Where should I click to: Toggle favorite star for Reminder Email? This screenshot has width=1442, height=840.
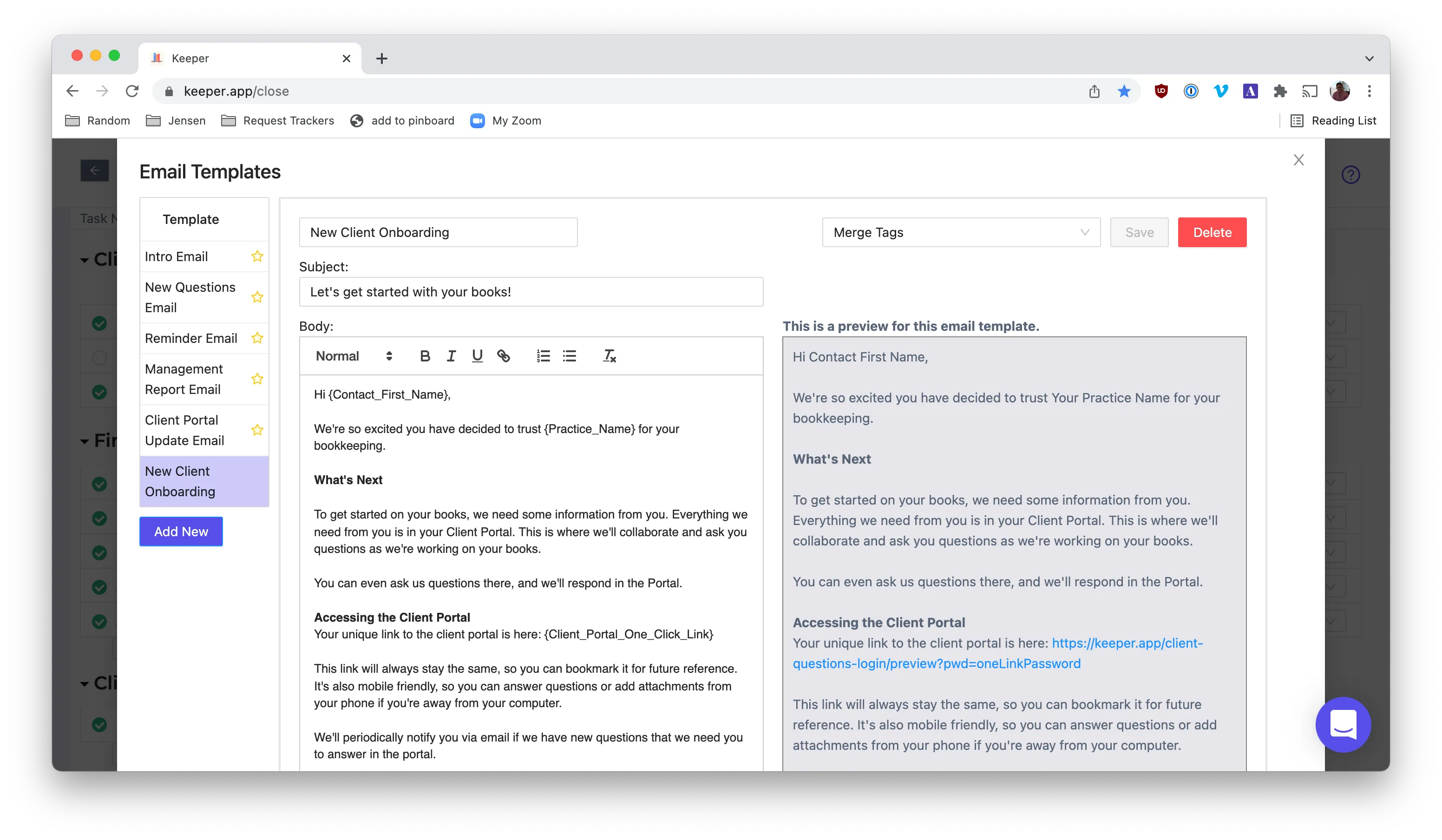point(257,338)
